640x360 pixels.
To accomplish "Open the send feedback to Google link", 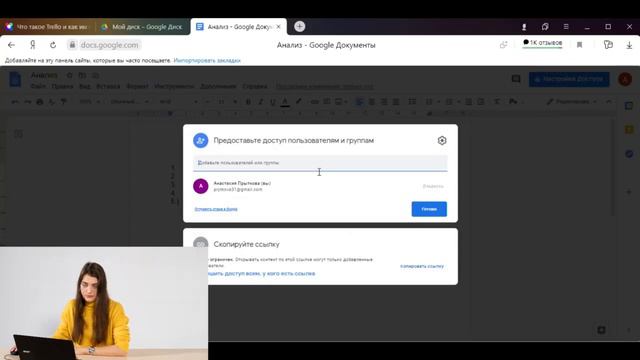I will click(x=216, y=209).
